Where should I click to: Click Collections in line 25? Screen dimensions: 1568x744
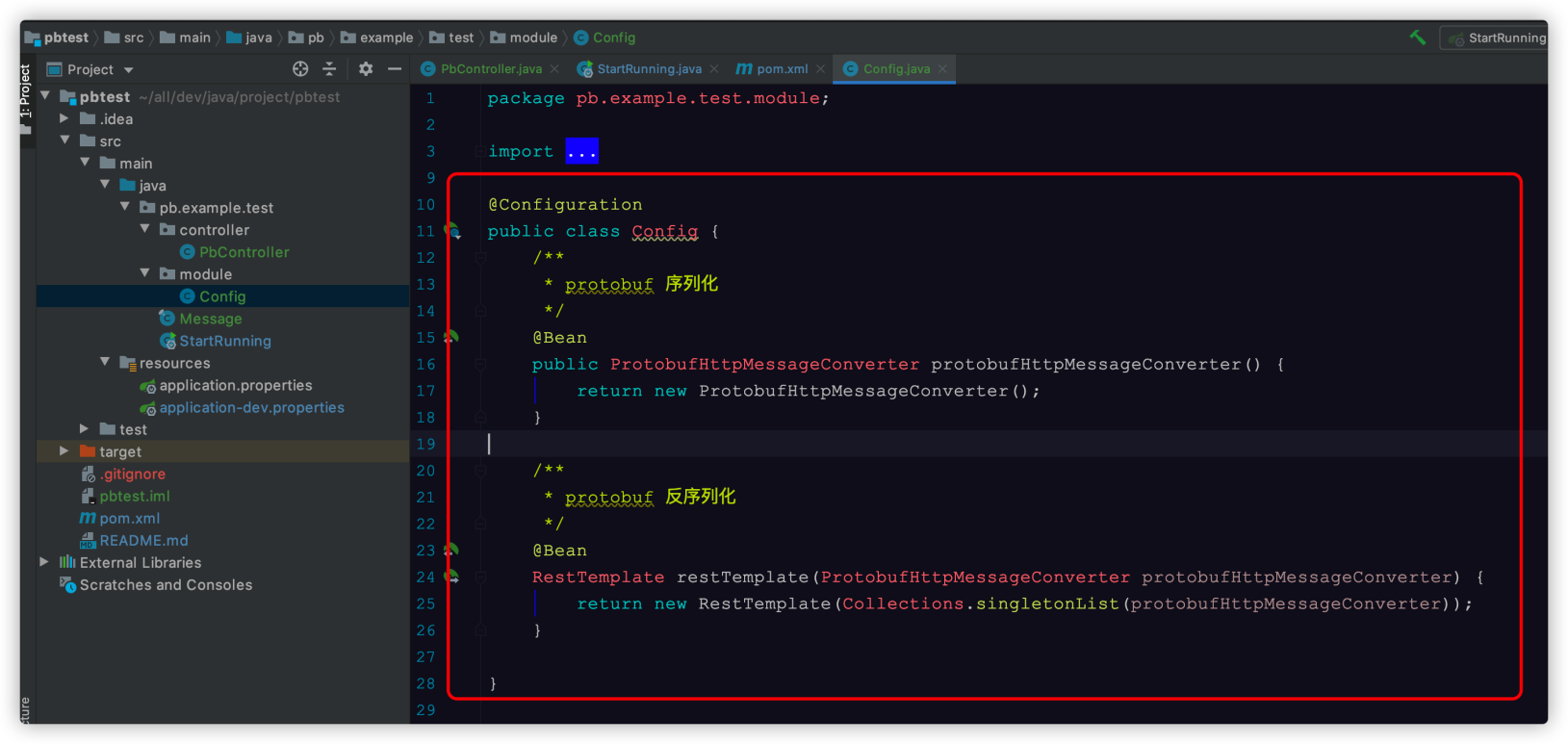click(903, 603)
